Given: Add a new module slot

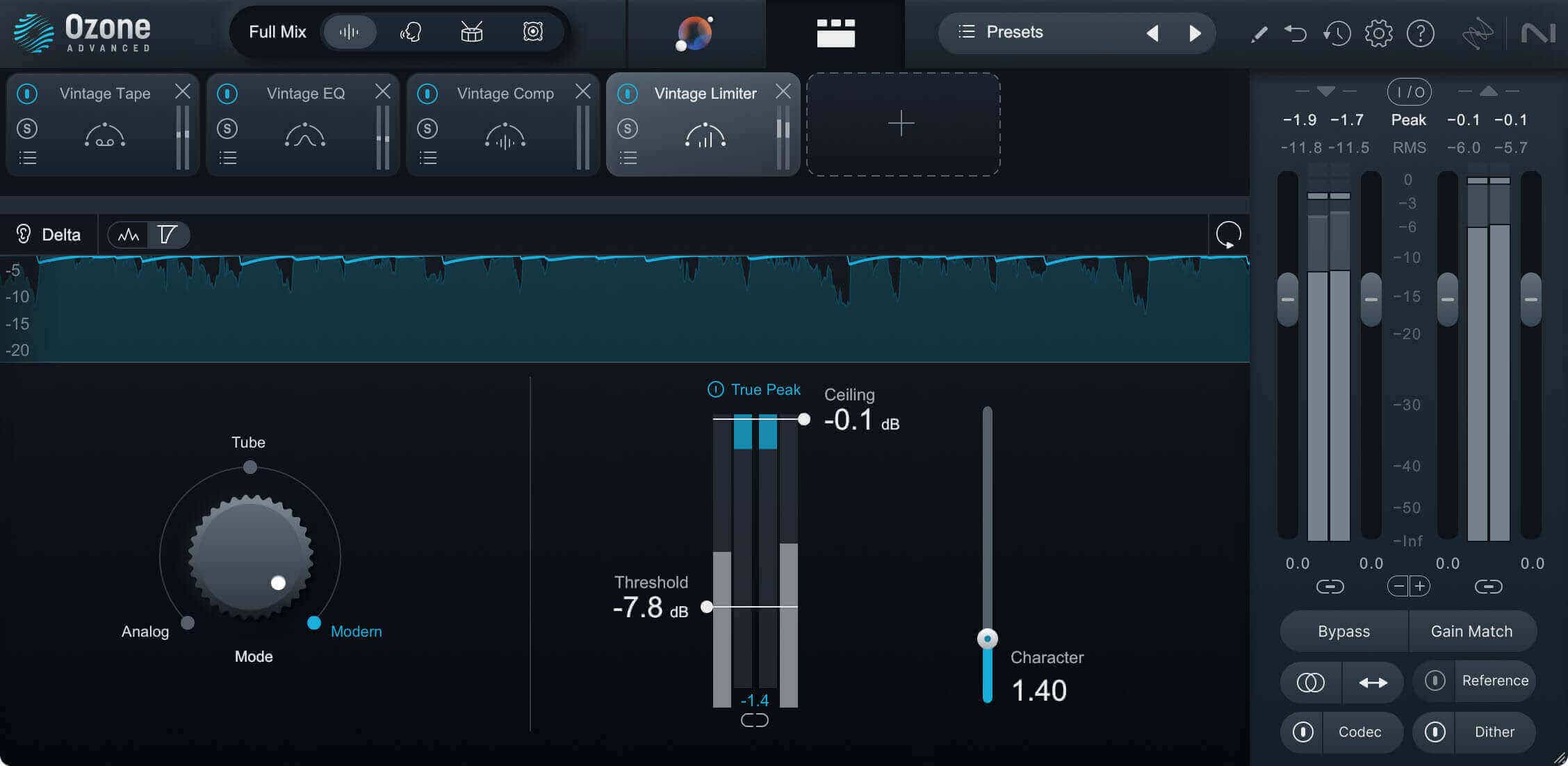Looking at the screenshot, I should tap(903, 124).
